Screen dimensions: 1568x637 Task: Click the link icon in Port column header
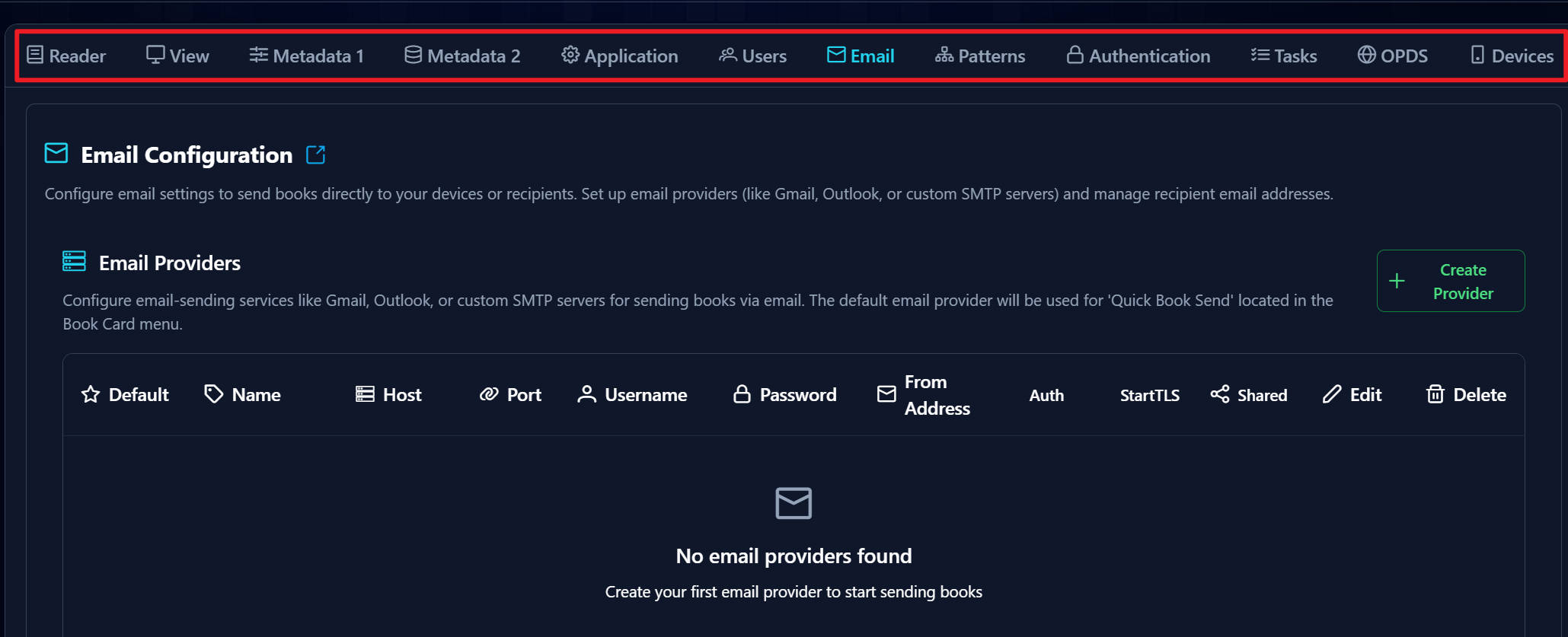(x=489, y=394)
